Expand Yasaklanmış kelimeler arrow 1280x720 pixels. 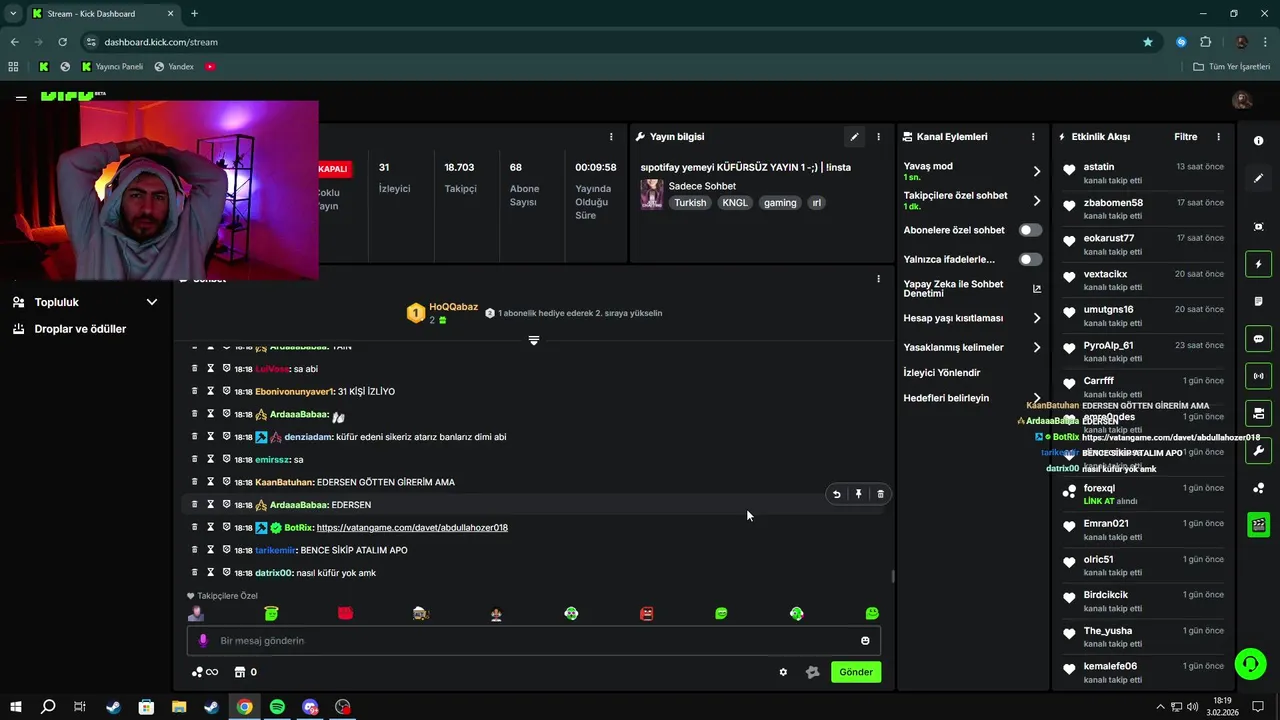[1036, 347]
